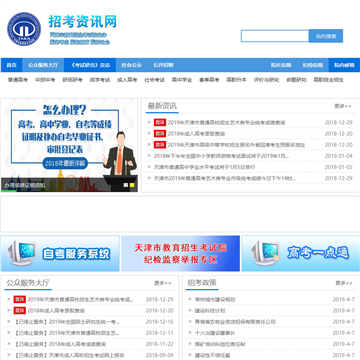The width and height of the screenshot is (360, 360).
Task: Open the 院长信箱 navigation item
Action: coord(281,65)
